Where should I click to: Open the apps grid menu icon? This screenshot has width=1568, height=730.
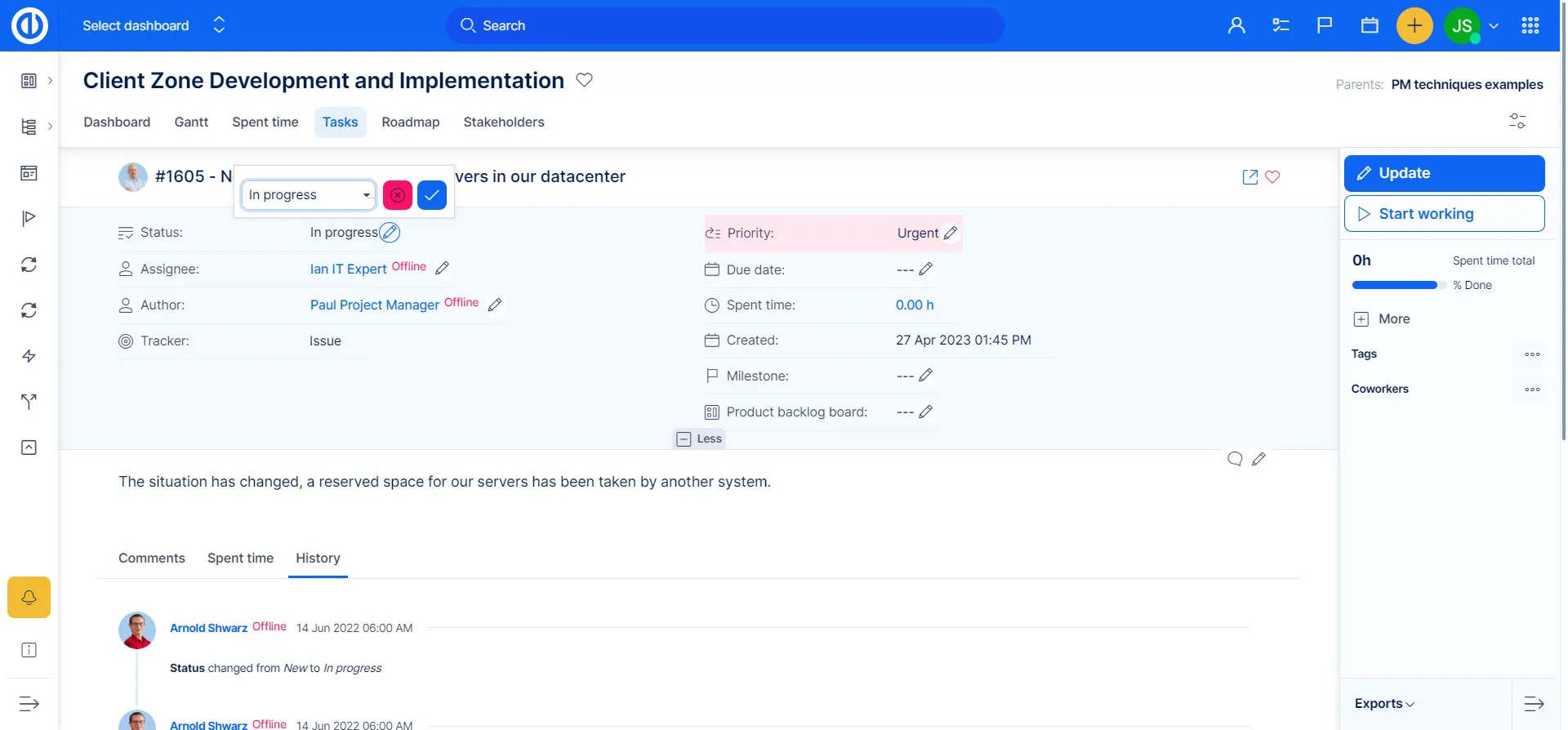point(1530,26)
